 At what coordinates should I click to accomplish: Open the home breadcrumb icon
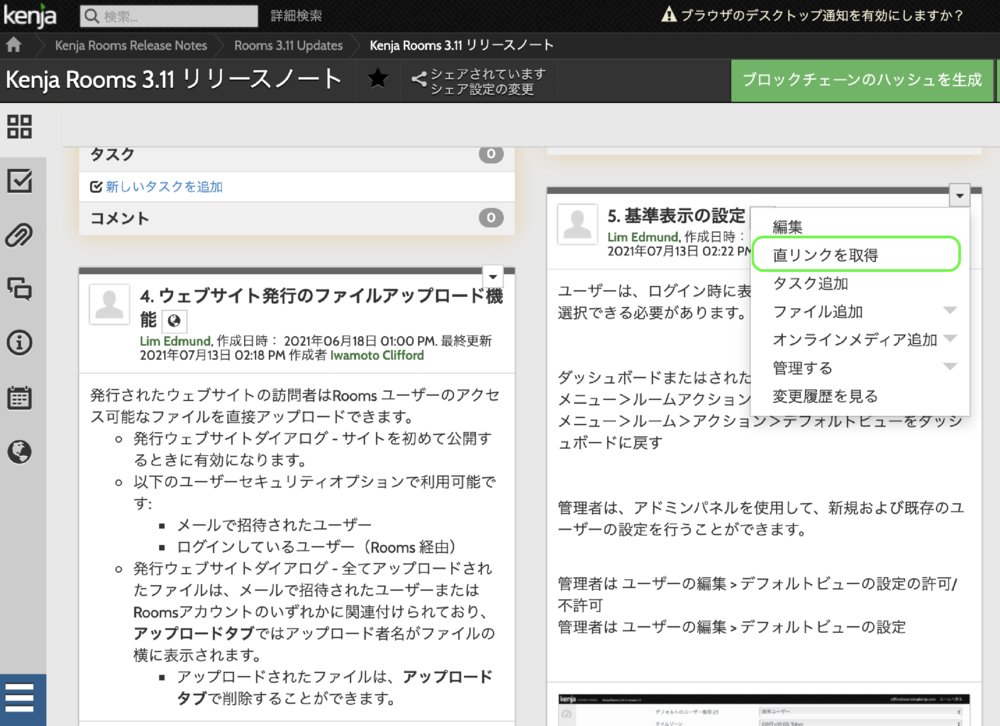[x=13, y=45]
